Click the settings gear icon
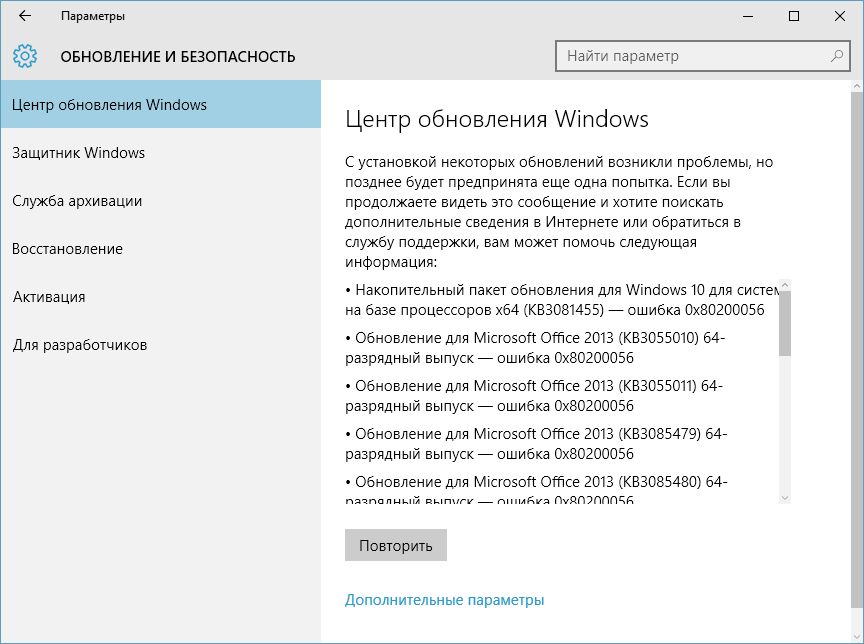 tap(25, 56)
